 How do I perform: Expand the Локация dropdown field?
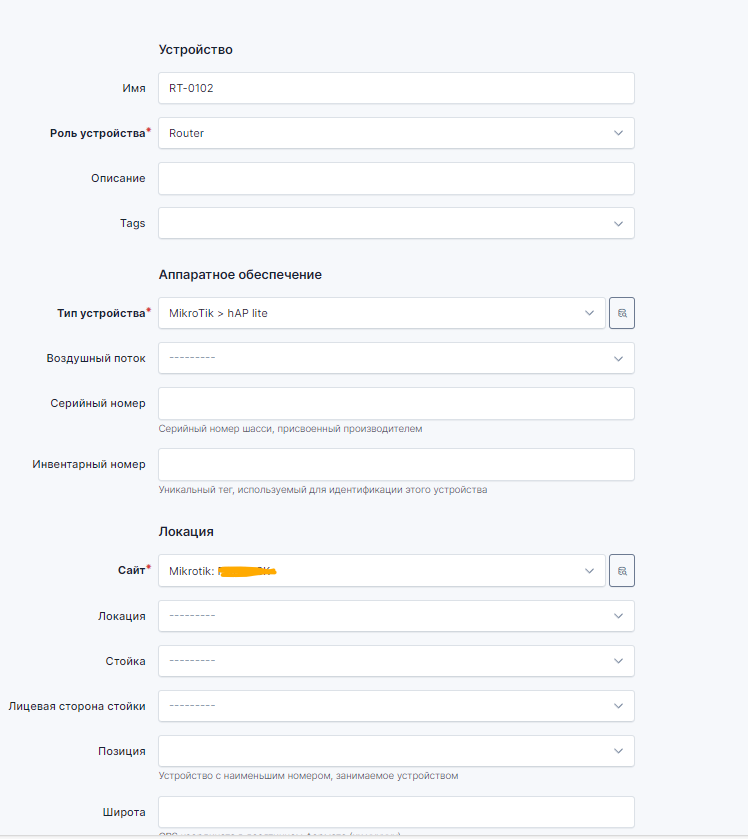pos(396,616)
